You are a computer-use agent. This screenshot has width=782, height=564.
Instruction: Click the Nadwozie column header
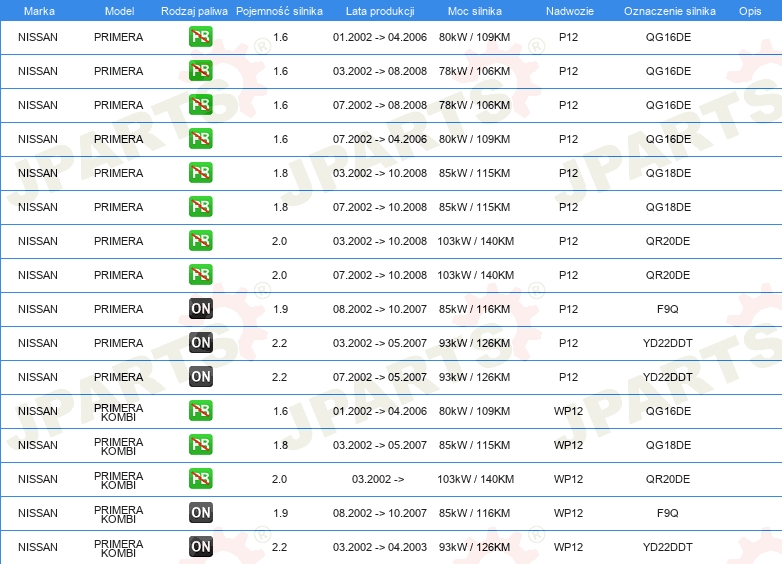(x=570, y=11)
